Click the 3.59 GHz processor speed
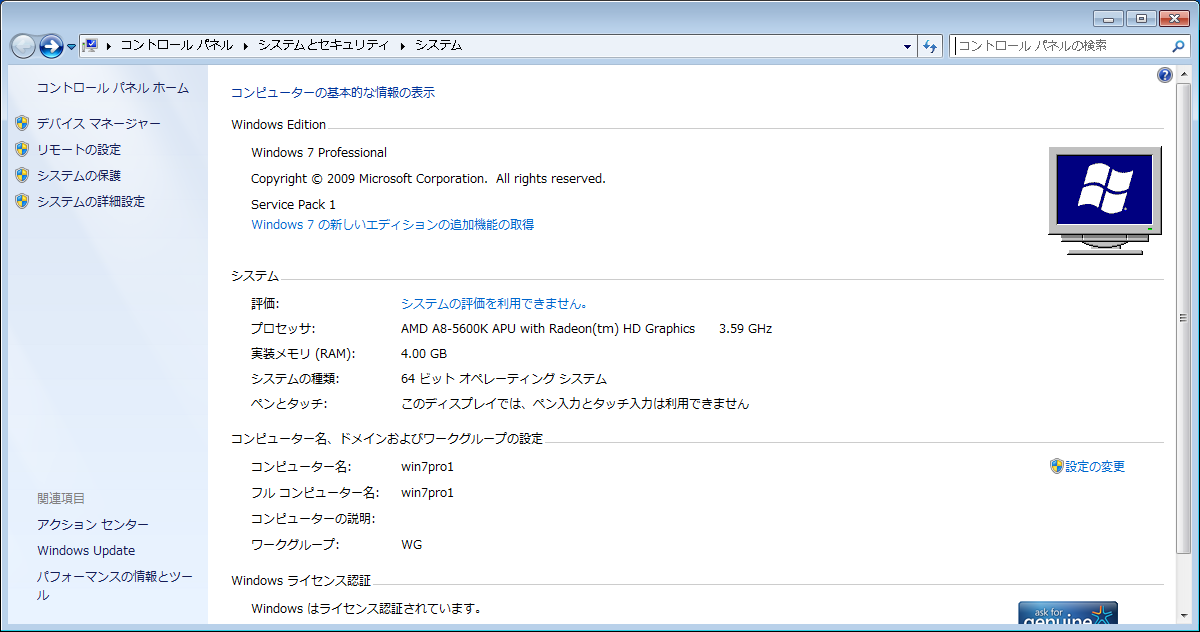The height and width of the screenshot is (632, 1200). tap(745, 329)
